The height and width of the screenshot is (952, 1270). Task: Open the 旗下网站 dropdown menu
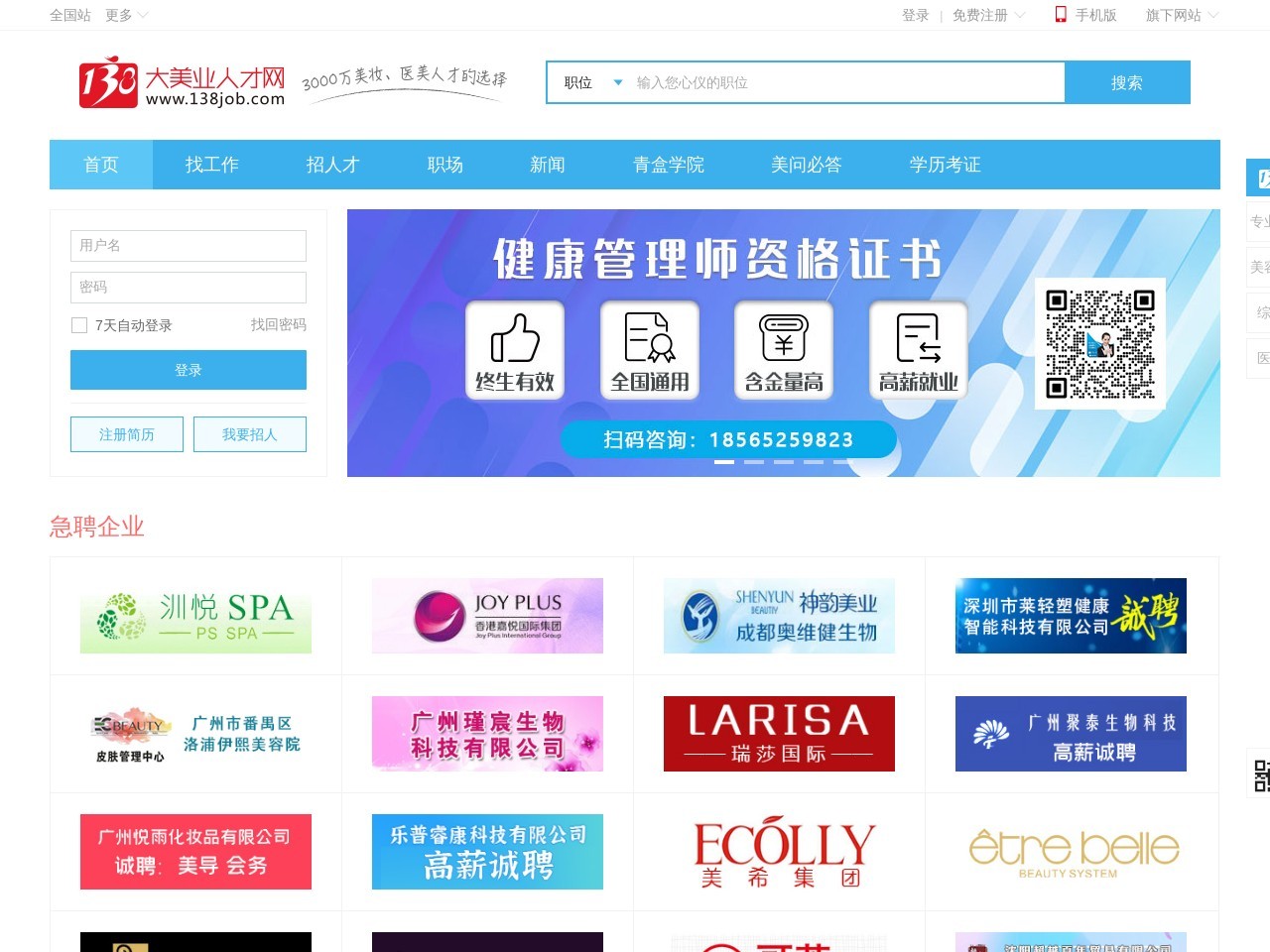[1181, 15]
